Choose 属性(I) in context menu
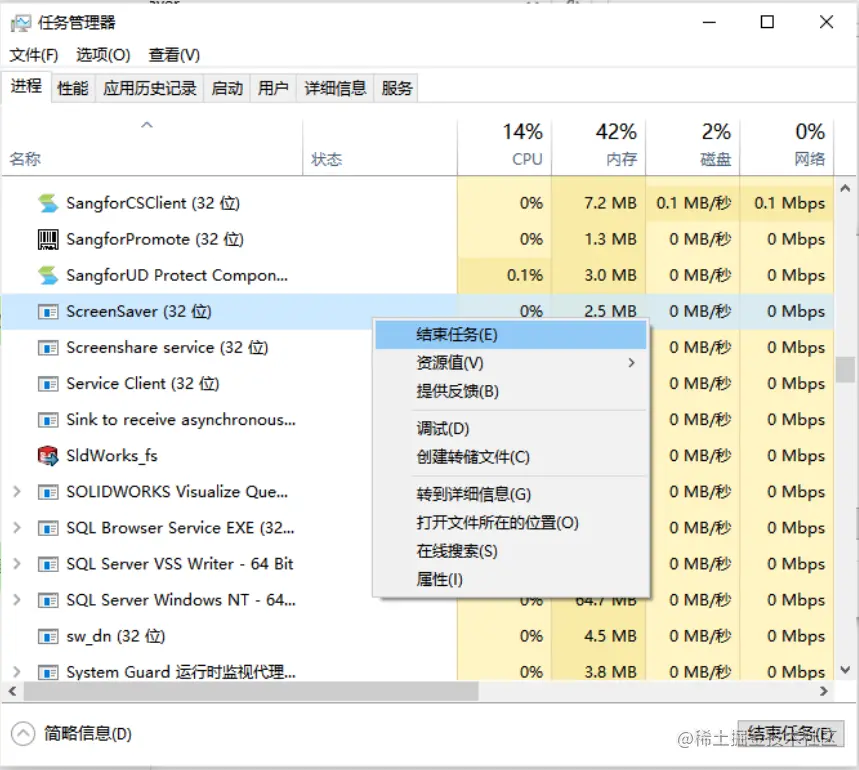Viewport: 859px width, 770px height. (x=511, y=579)
